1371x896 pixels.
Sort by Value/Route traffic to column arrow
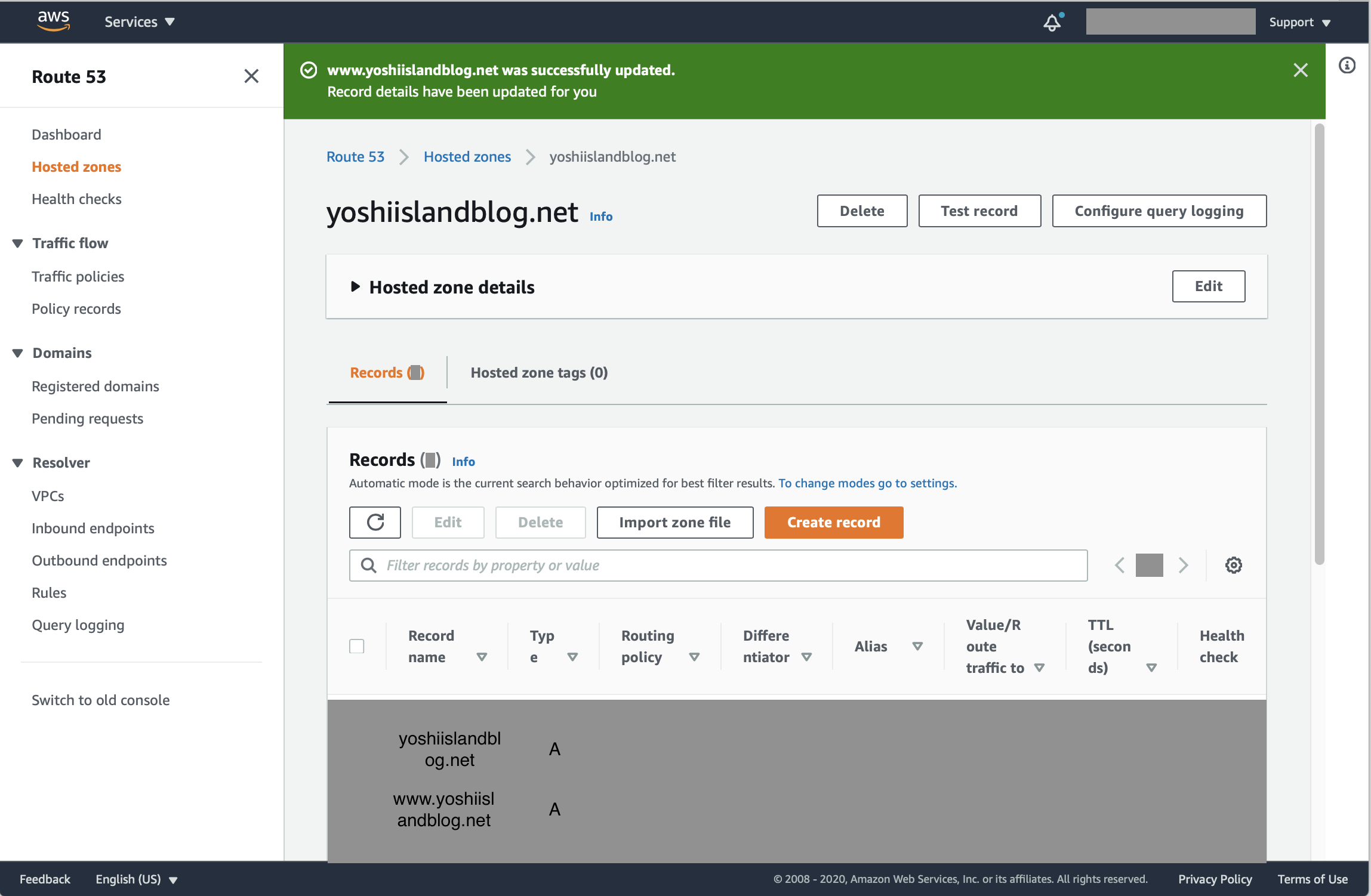[x=1039, y=668]
